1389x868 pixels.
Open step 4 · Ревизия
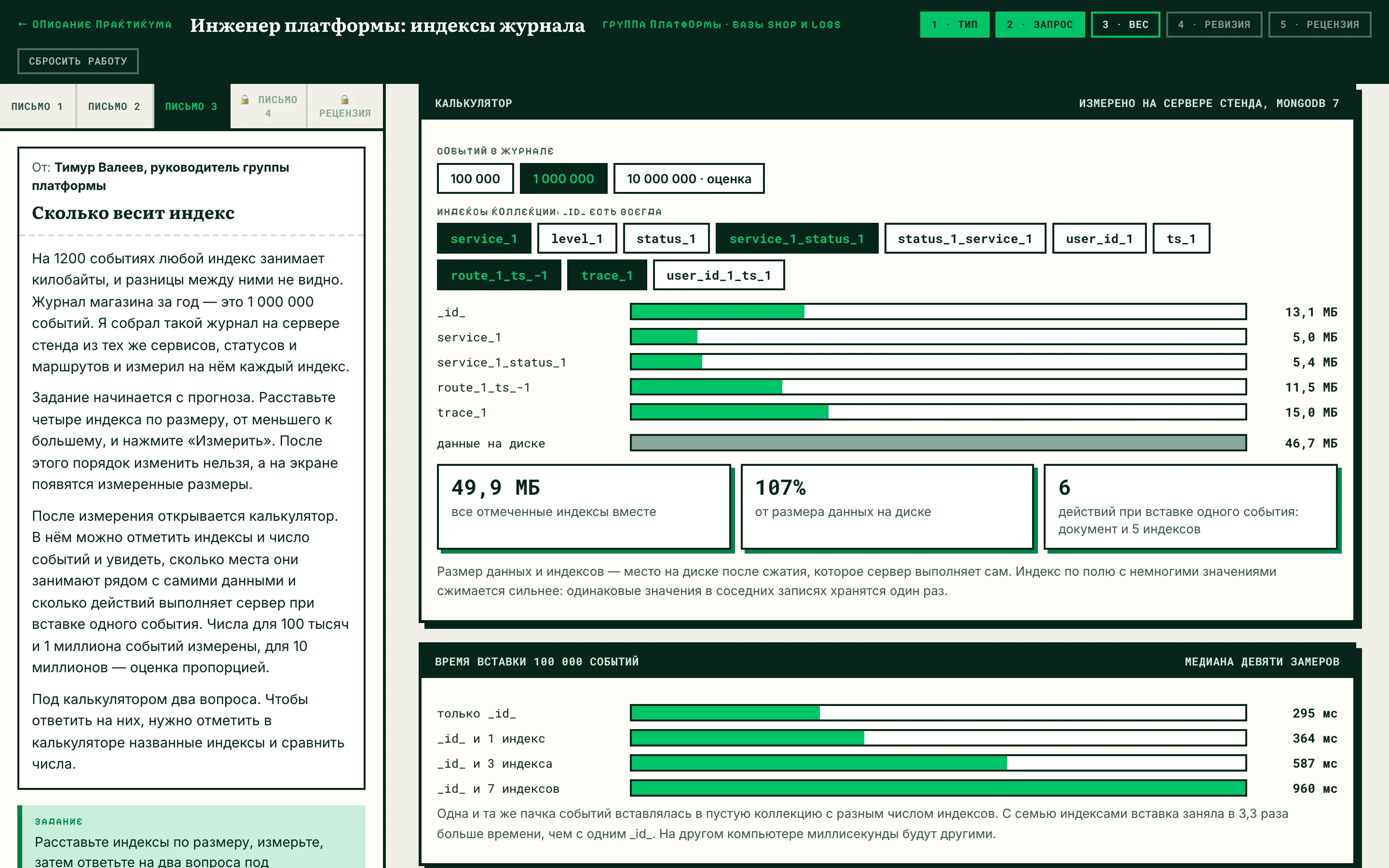pyautogui.click(x=1214, y=25)
